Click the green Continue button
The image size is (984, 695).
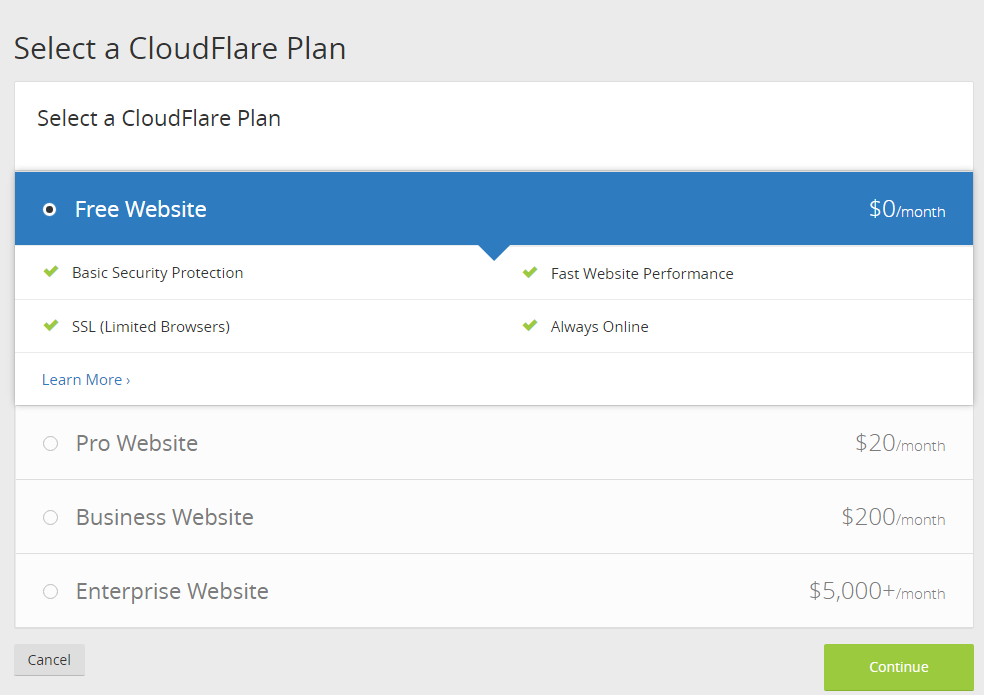pyautogui.click(x=898, y=667)
